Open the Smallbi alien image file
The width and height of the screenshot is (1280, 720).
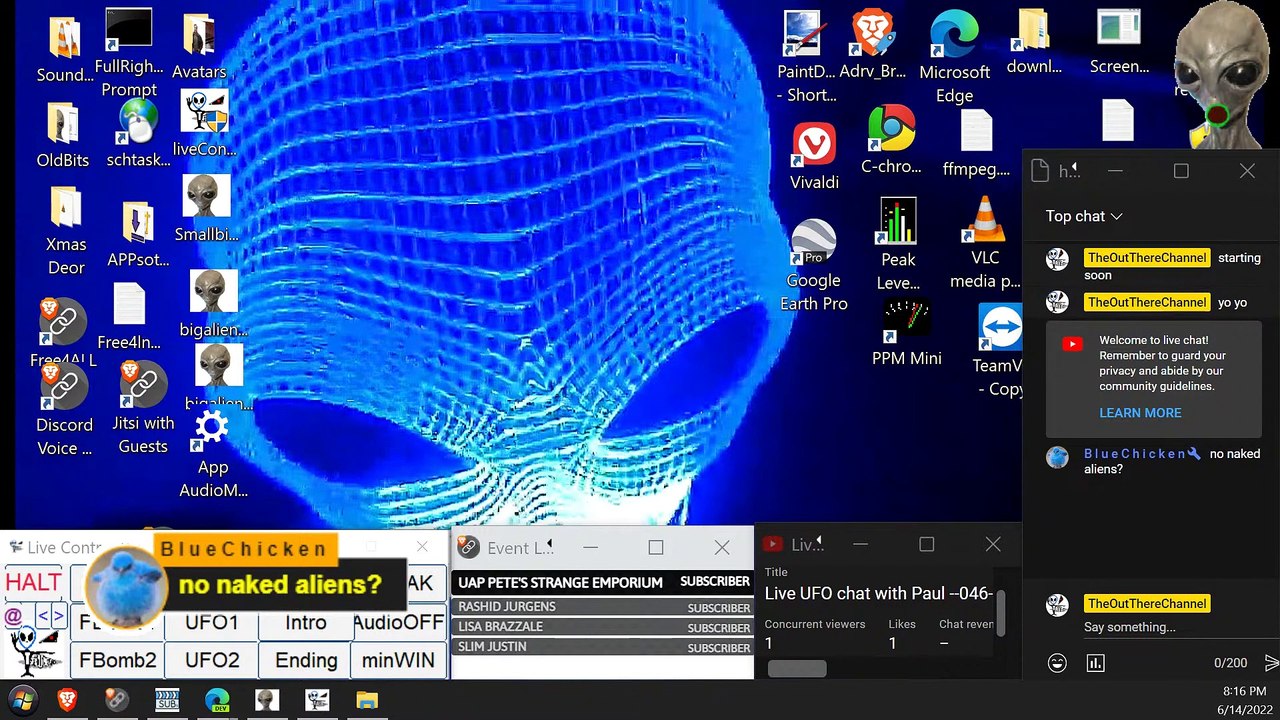pos(207,208)
